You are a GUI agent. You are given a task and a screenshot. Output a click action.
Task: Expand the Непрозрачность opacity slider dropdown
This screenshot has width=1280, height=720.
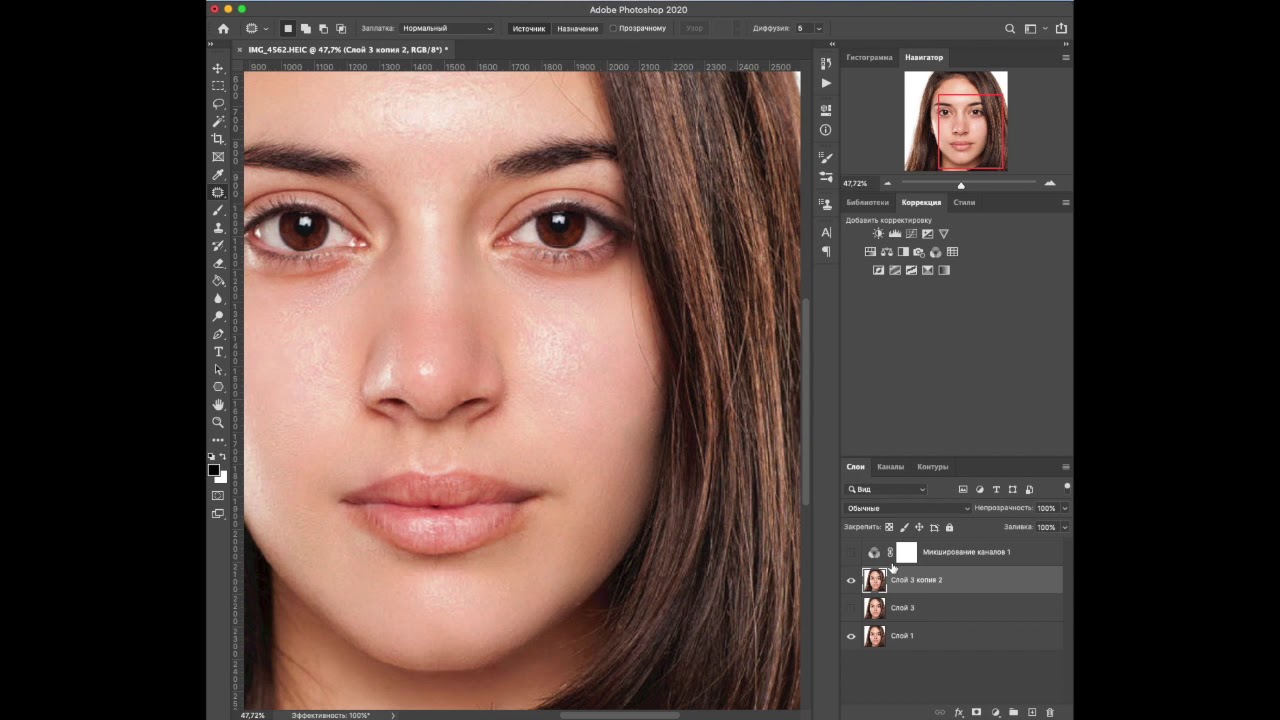(1064, 508)
